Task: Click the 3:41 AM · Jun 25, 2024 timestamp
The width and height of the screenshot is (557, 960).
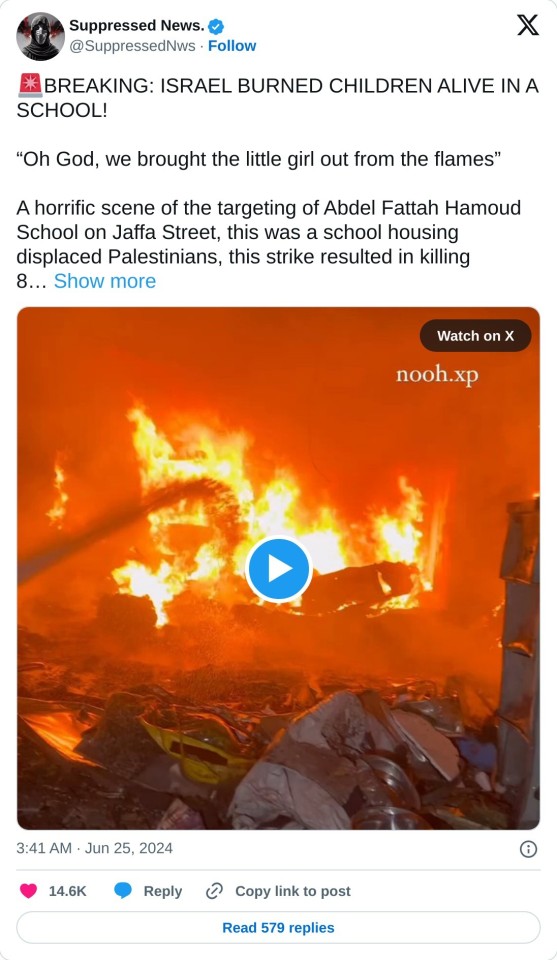Action: click(x=94, y=849)
